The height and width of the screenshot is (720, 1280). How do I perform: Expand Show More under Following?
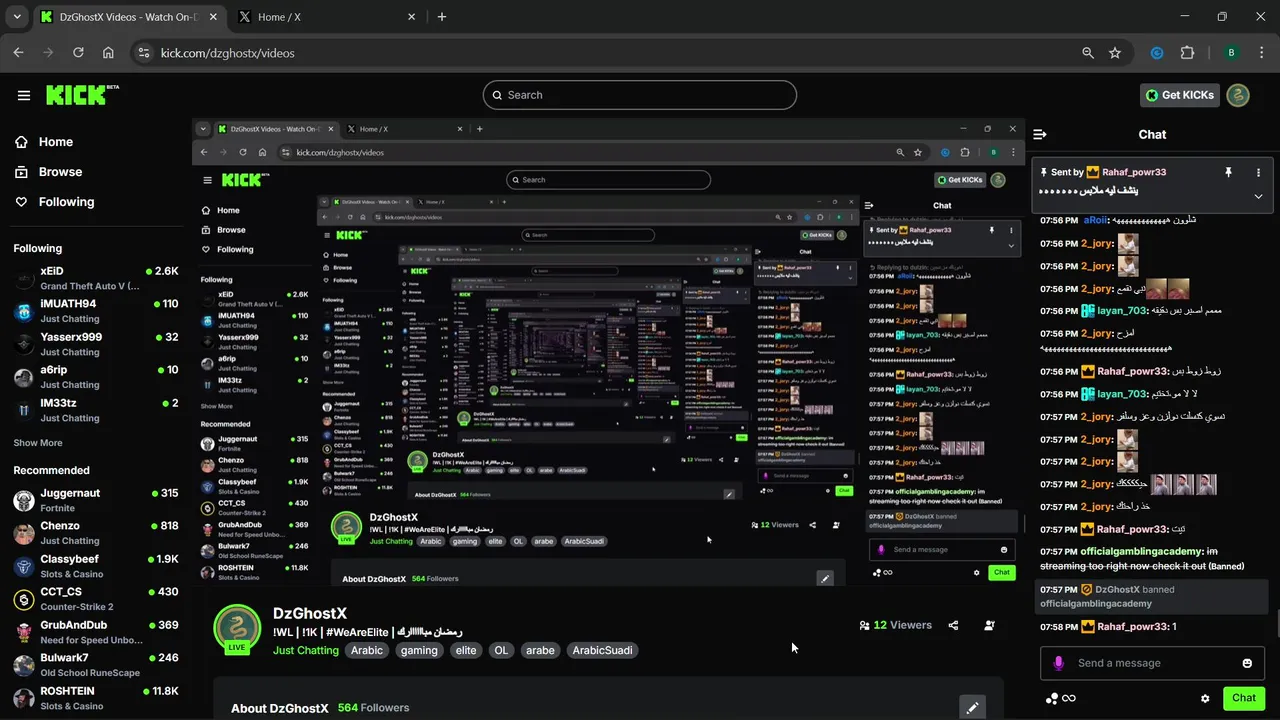pyautogui.click(x=38, y=443)
